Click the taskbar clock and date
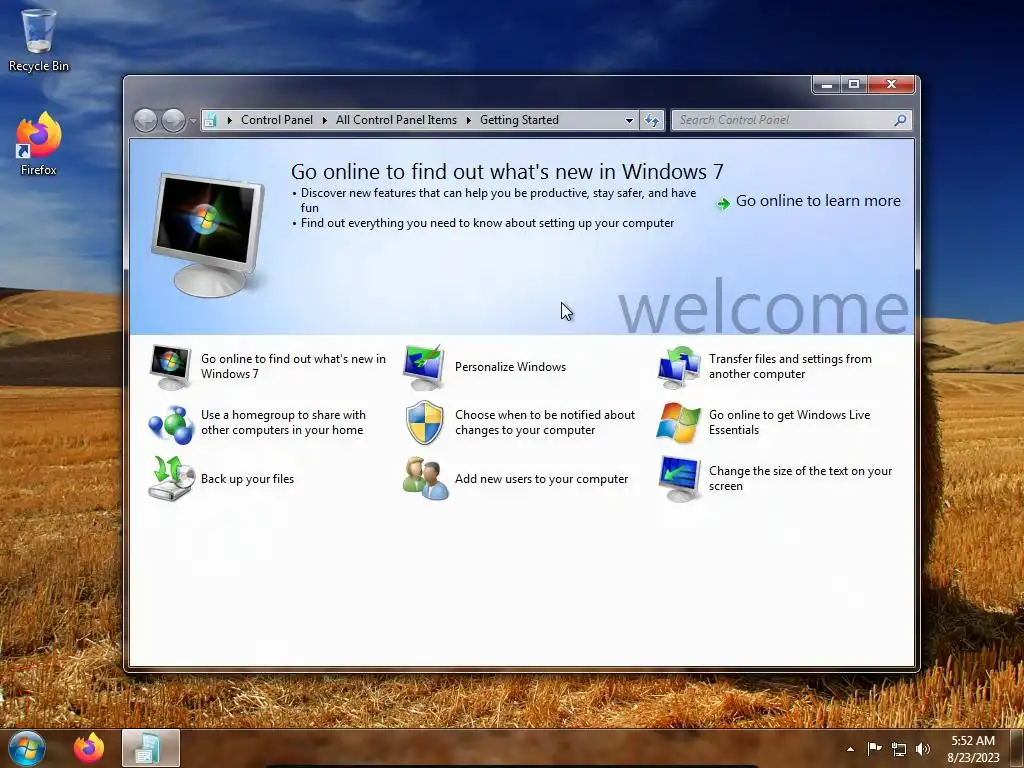1024x768 pixels. click(973, 749)
